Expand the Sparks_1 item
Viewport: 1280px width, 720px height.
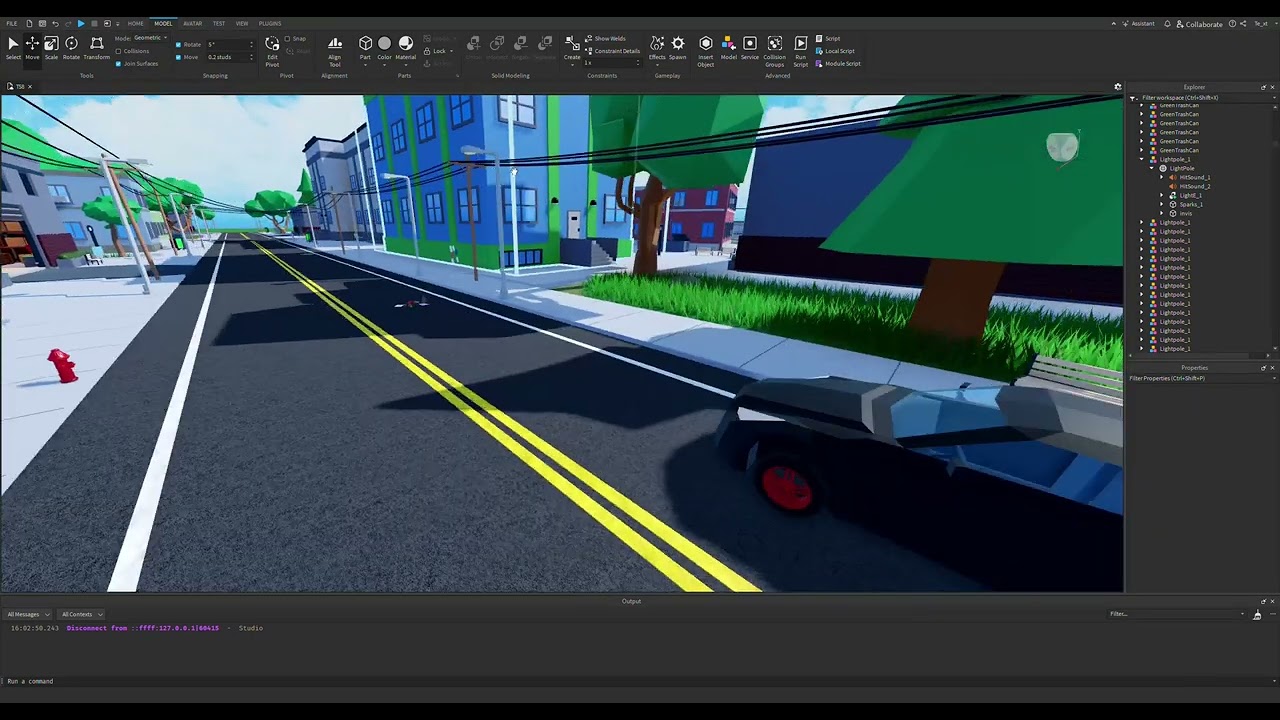click(x=1162, y=204)
